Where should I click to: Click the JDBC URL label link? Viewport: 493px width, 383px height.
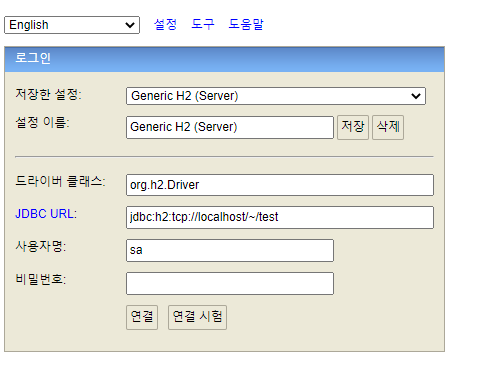click(46, 214)
